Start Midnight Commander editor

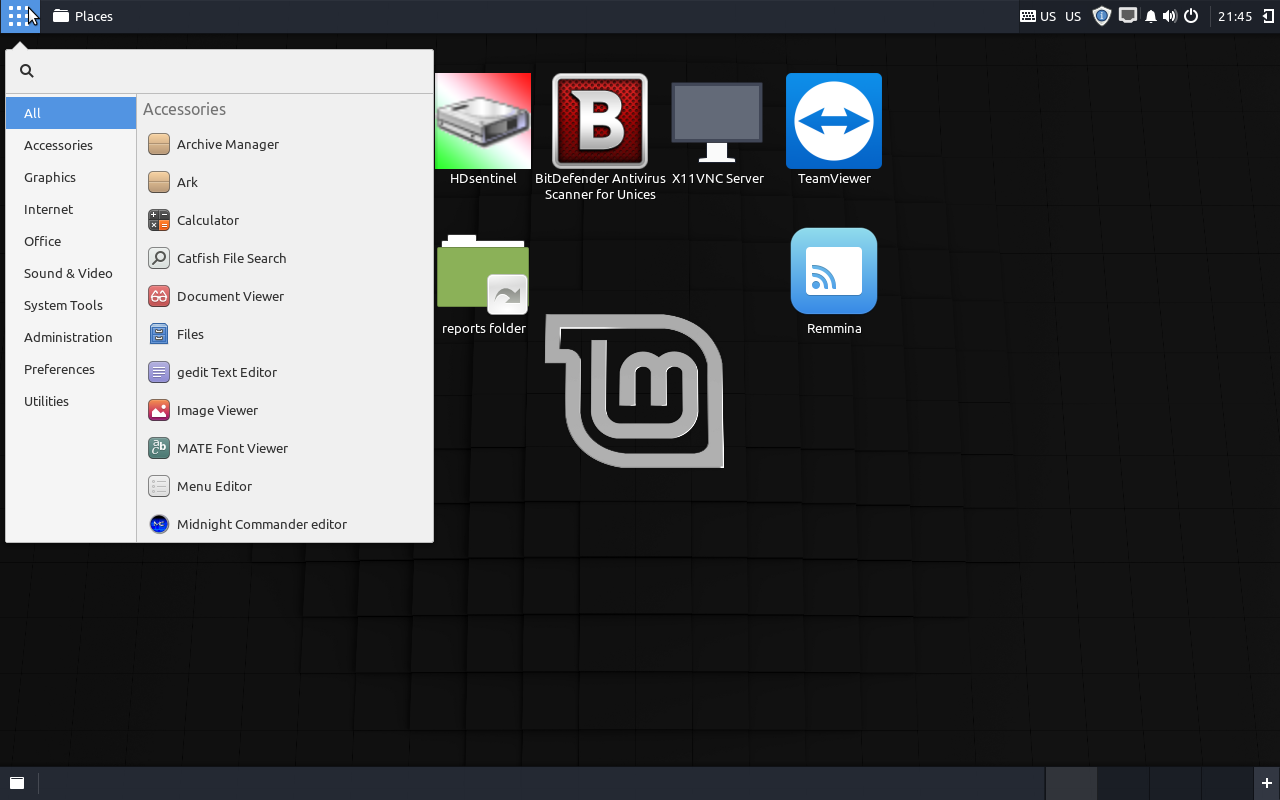tap(284, 524)
